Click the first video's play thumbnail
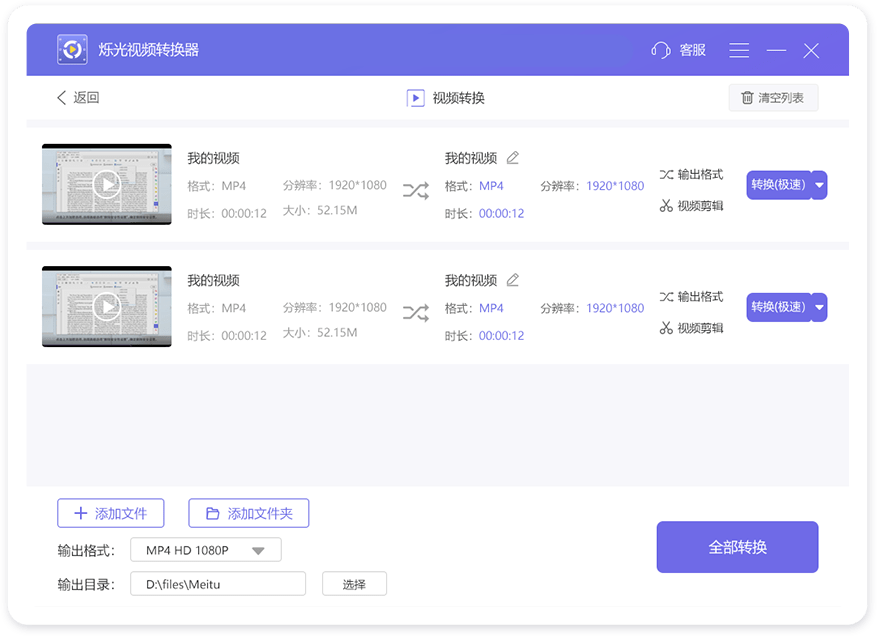Viewport: 877px width, 636px height. [106, 184]
